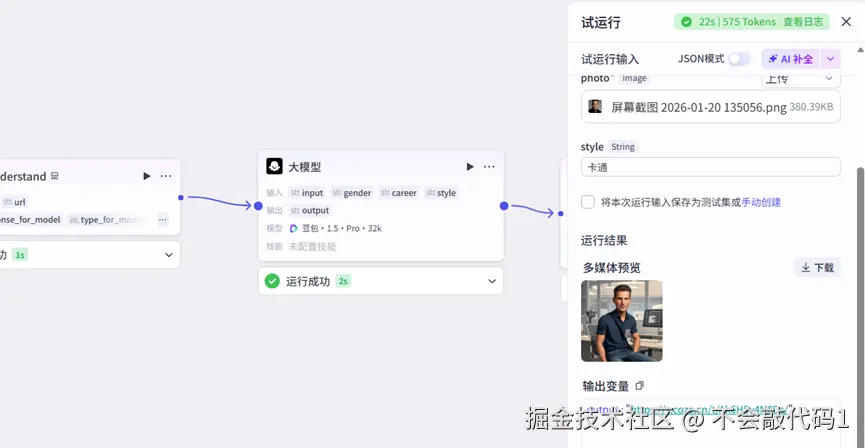Select the 大模型 node output connection port
Image resolution: width=865 pixels, height=448 pixels.
click(x=504, y=206)
